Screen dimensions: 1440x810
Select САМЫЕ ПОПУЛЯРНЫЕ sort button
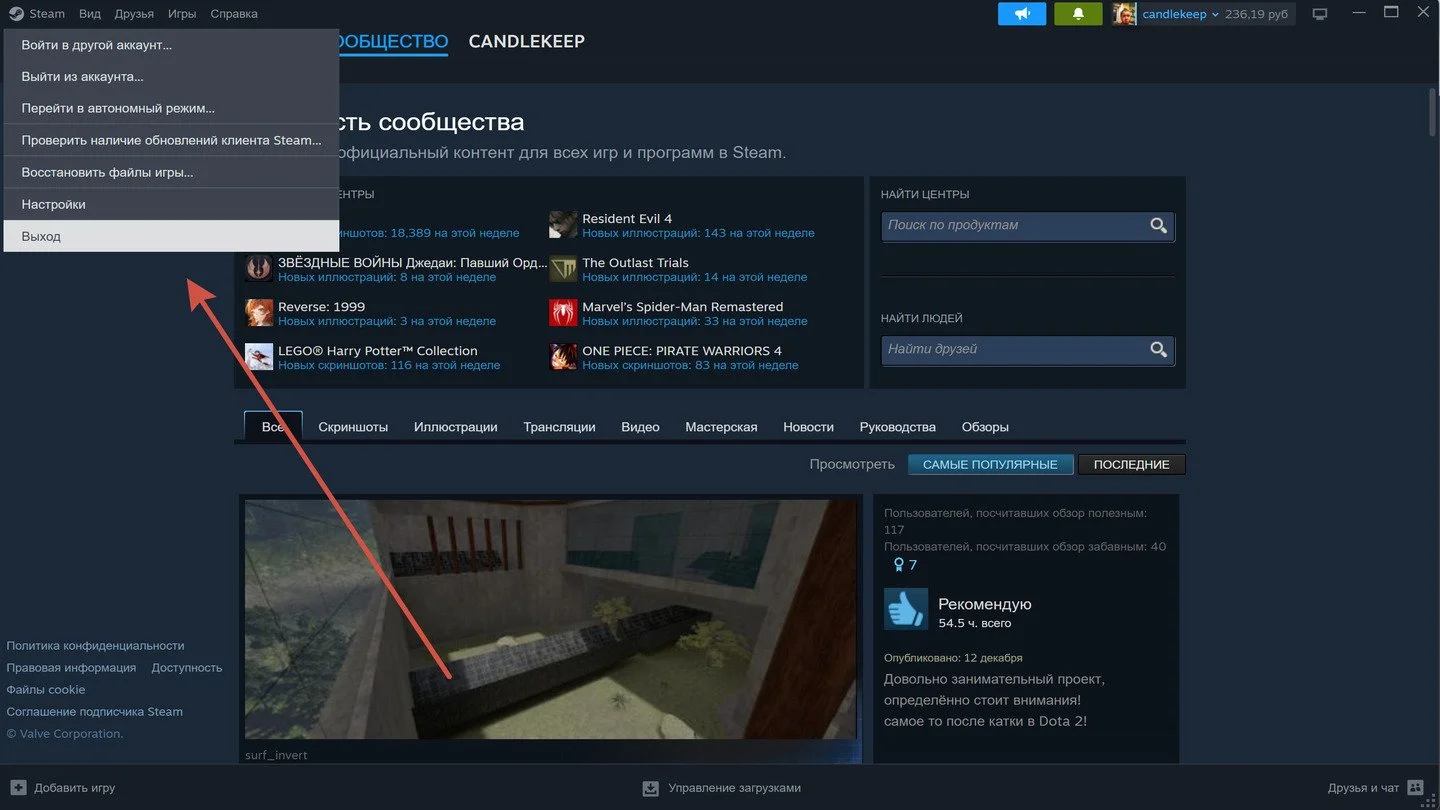point(990,465)
